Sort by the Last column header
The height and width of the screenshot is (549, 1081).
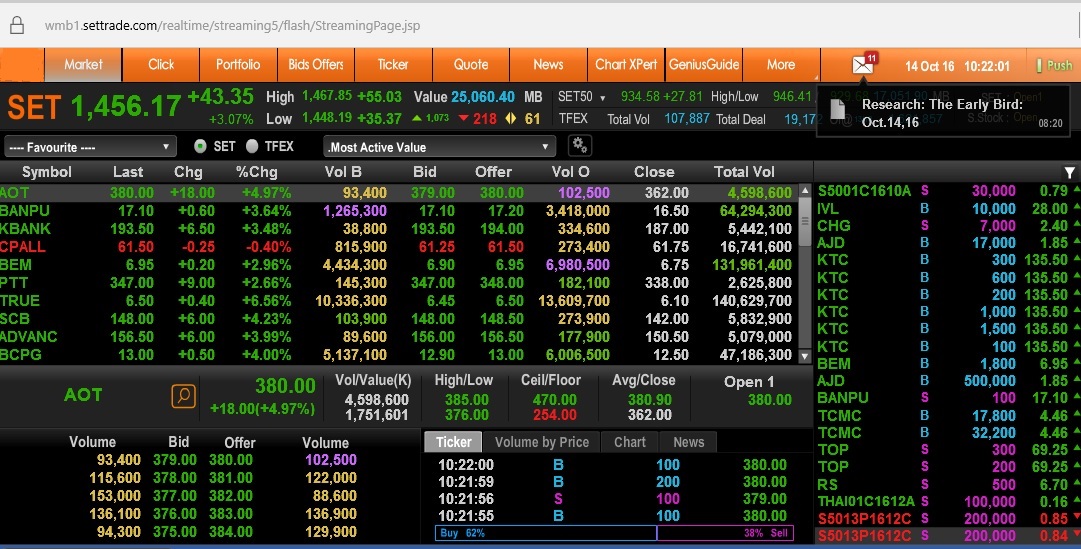coord(128,172)
